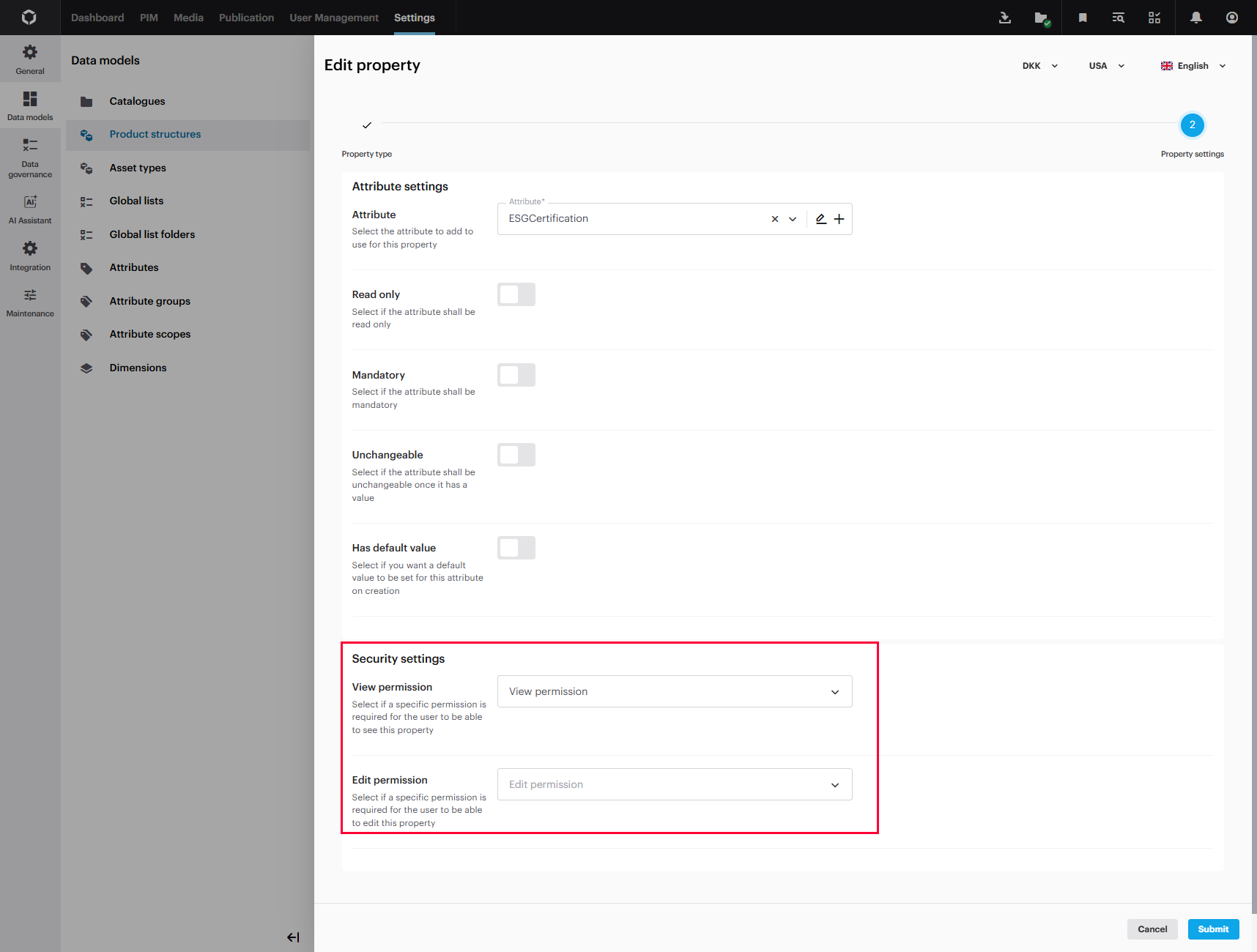Open the user account profile icon
The height and width of the screenshot is (952, 1257).
click(x=1232, y=18)
